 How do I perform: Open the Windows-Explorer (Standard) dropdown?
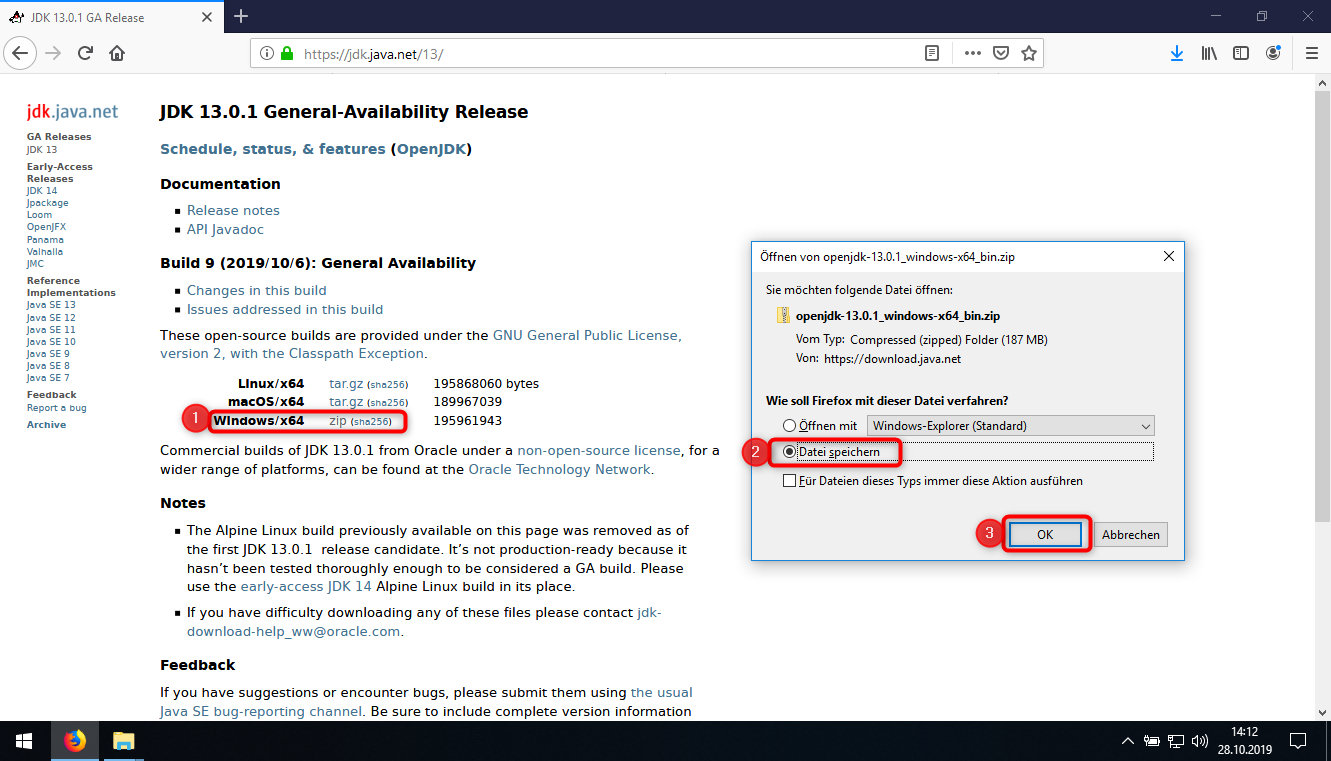pyautogui.click(x=1011, y=426)
